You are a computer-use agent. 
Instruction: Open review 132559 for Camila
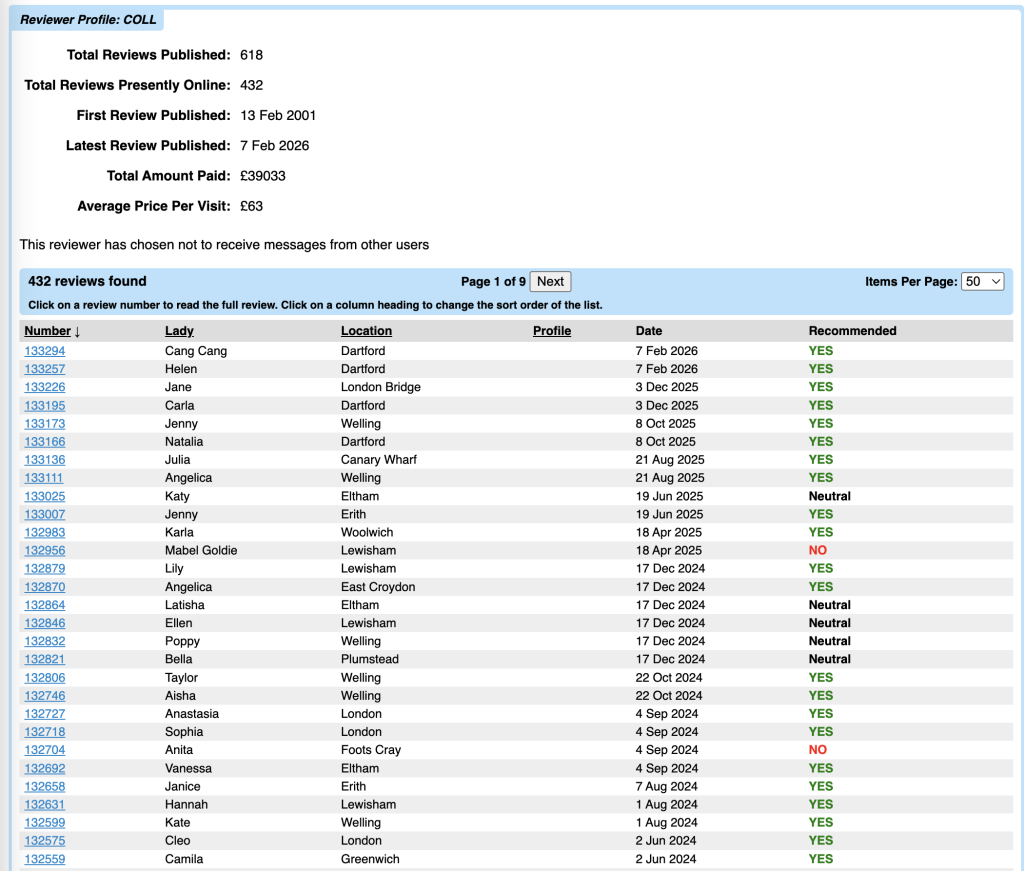coord(45,859)
